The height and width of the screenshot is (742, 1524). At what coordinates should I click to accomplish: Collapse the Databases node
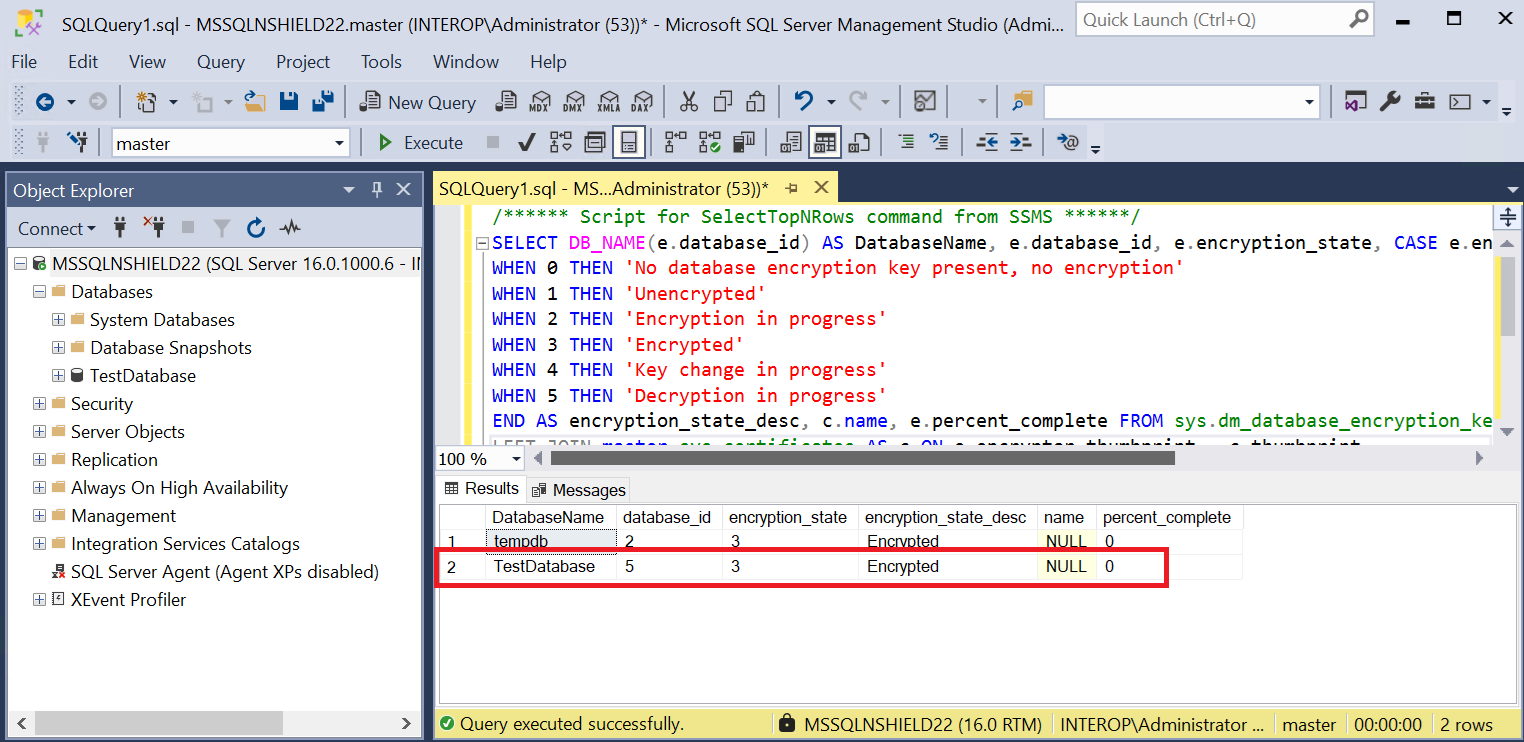pyautogui.click(x=39, y=292)
